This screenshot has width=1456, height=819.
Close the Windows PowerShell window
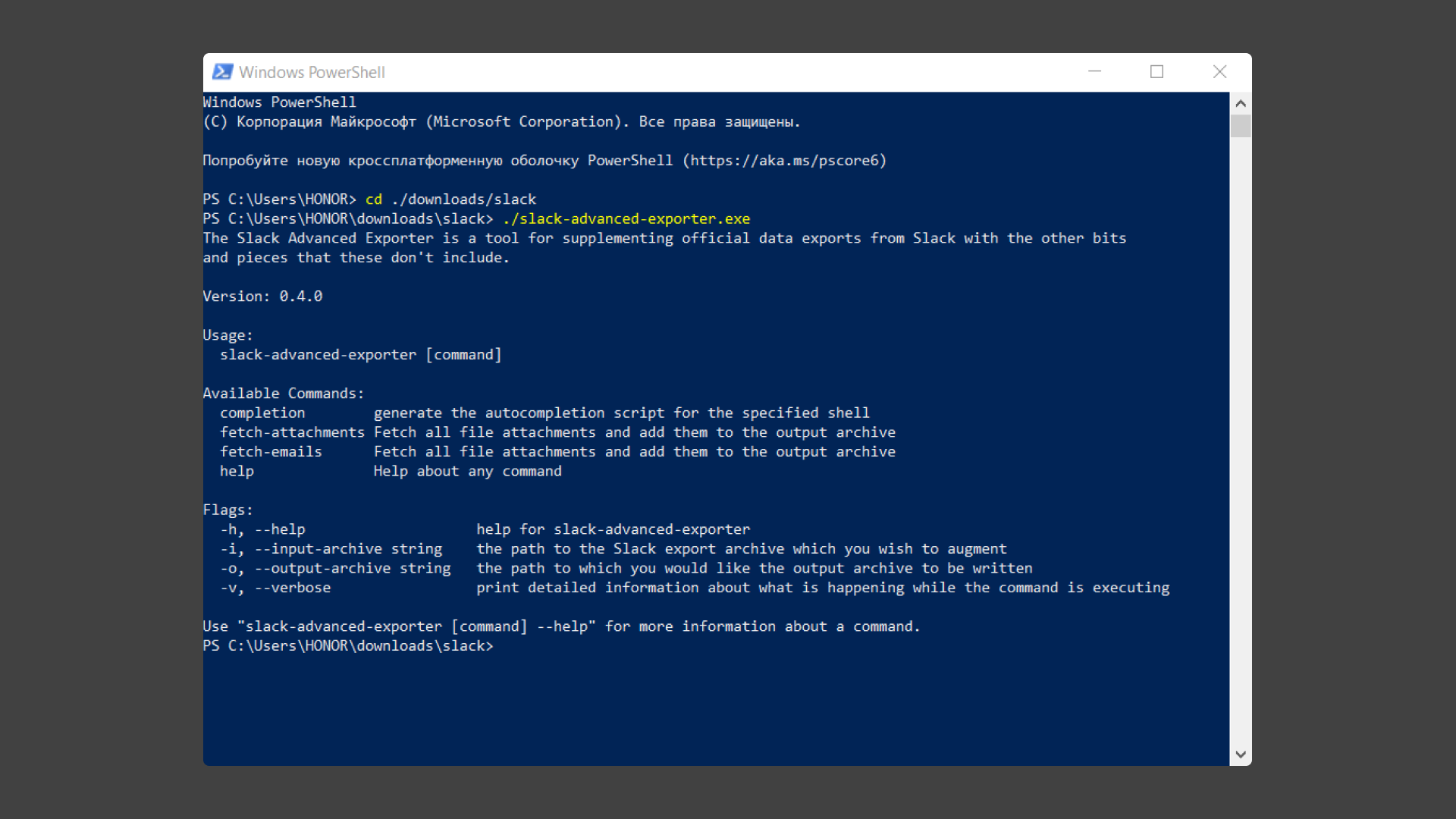coord(1219,71)
